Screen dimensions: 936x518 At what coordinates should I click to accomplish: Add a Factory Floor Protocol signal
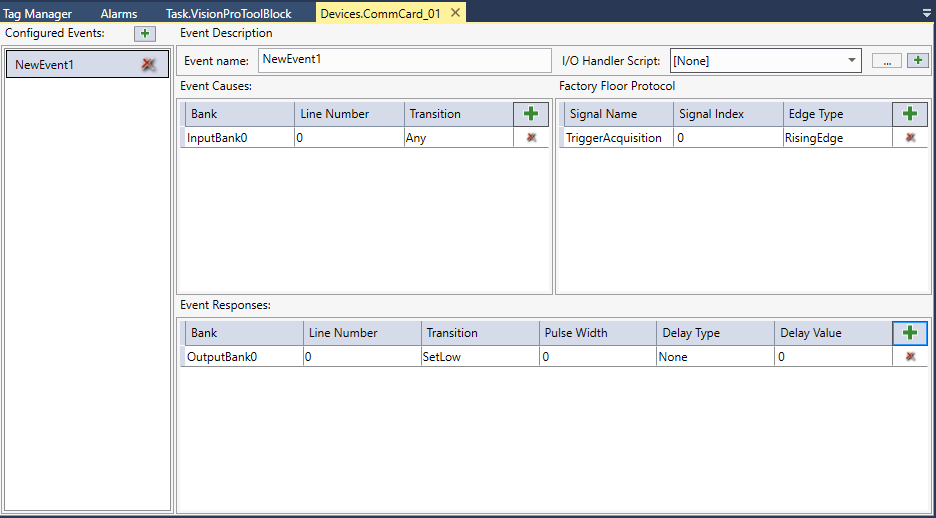(x=910, y=114)
